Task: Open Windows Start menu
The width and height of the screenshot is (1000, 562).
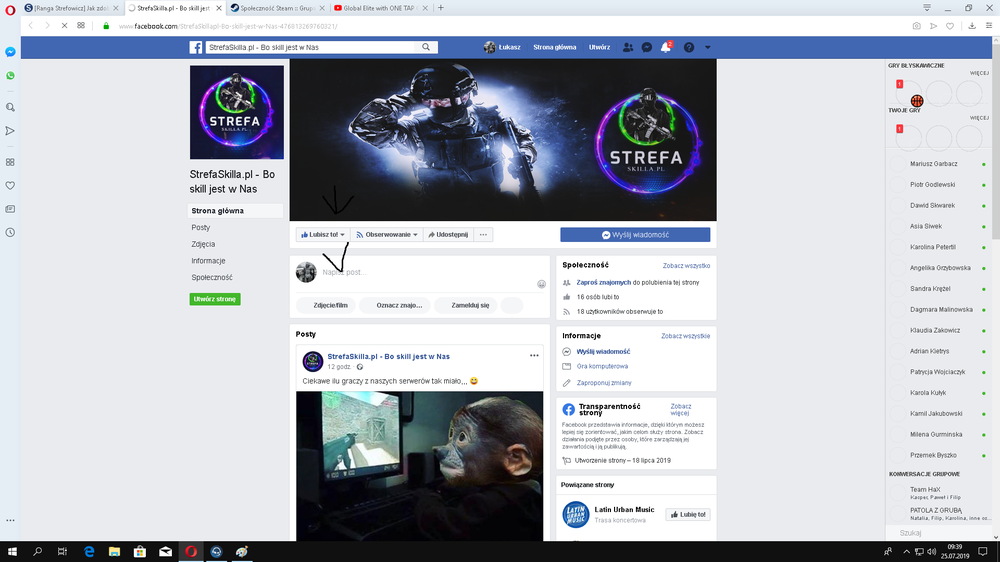Action: click(11, 552)
